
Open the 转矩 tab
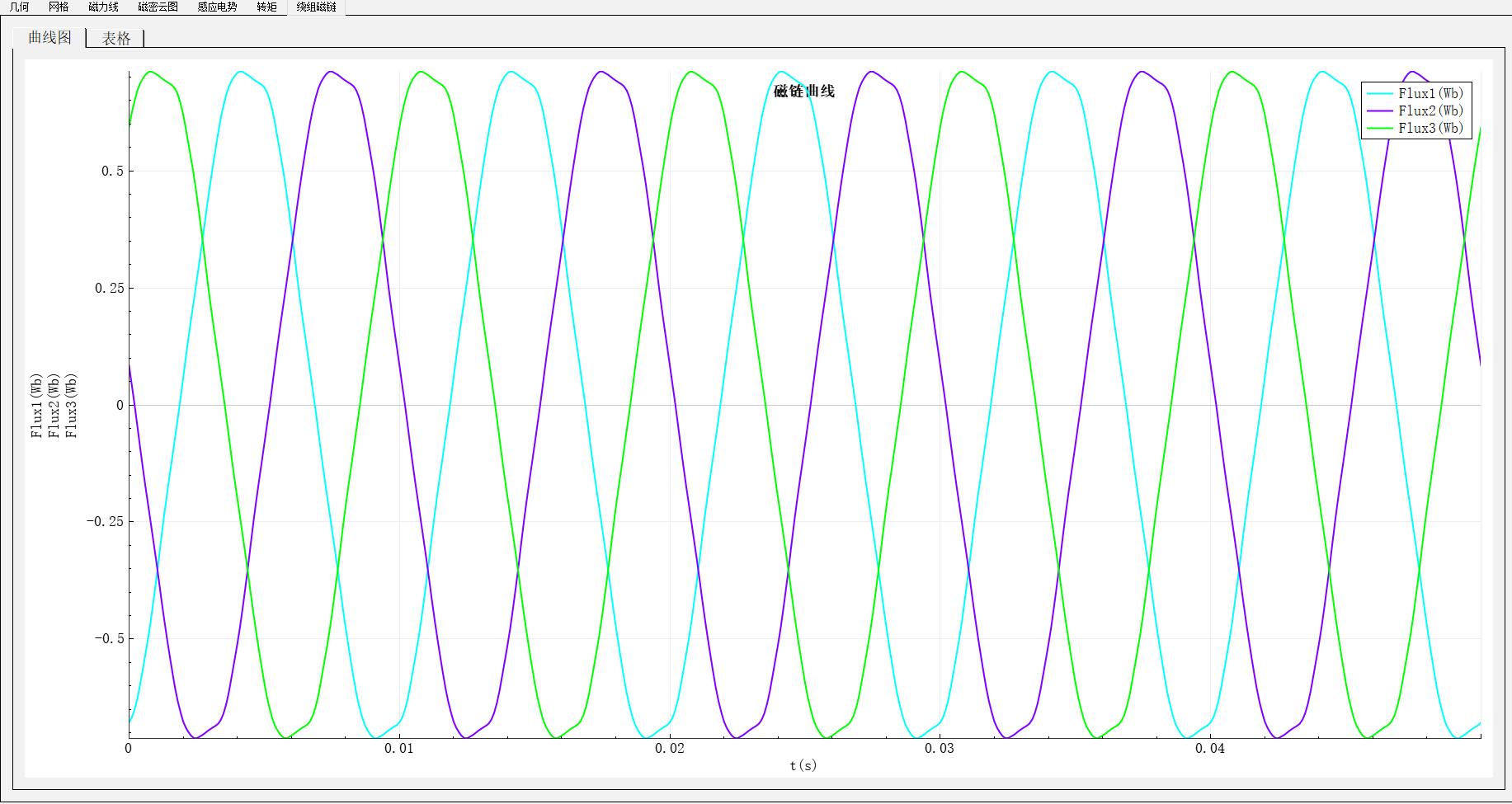[x=266, y=7]
